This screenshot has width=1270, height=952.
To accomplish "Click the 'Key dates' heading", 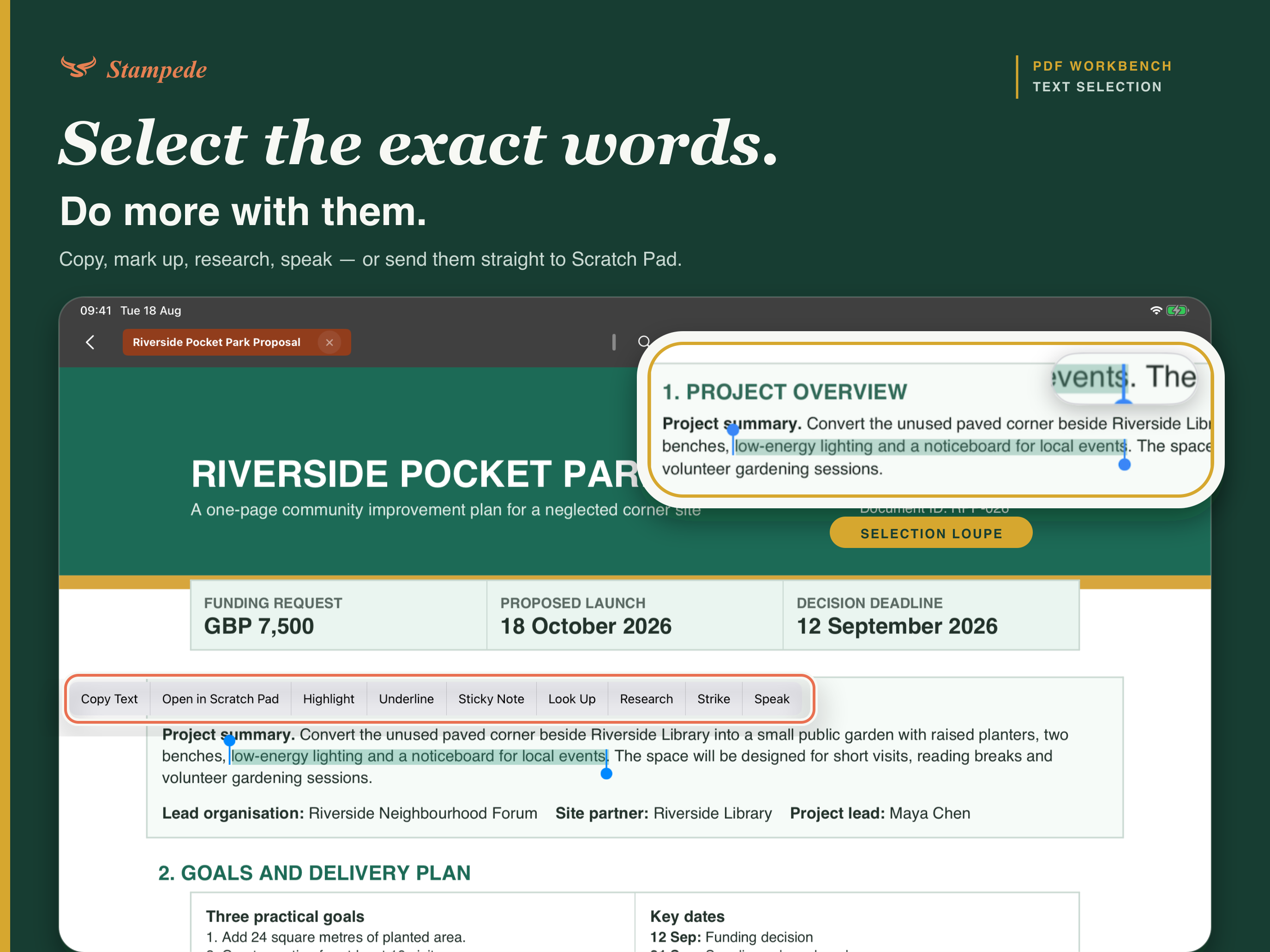I will pyautogui.click(x=687, y=916).
